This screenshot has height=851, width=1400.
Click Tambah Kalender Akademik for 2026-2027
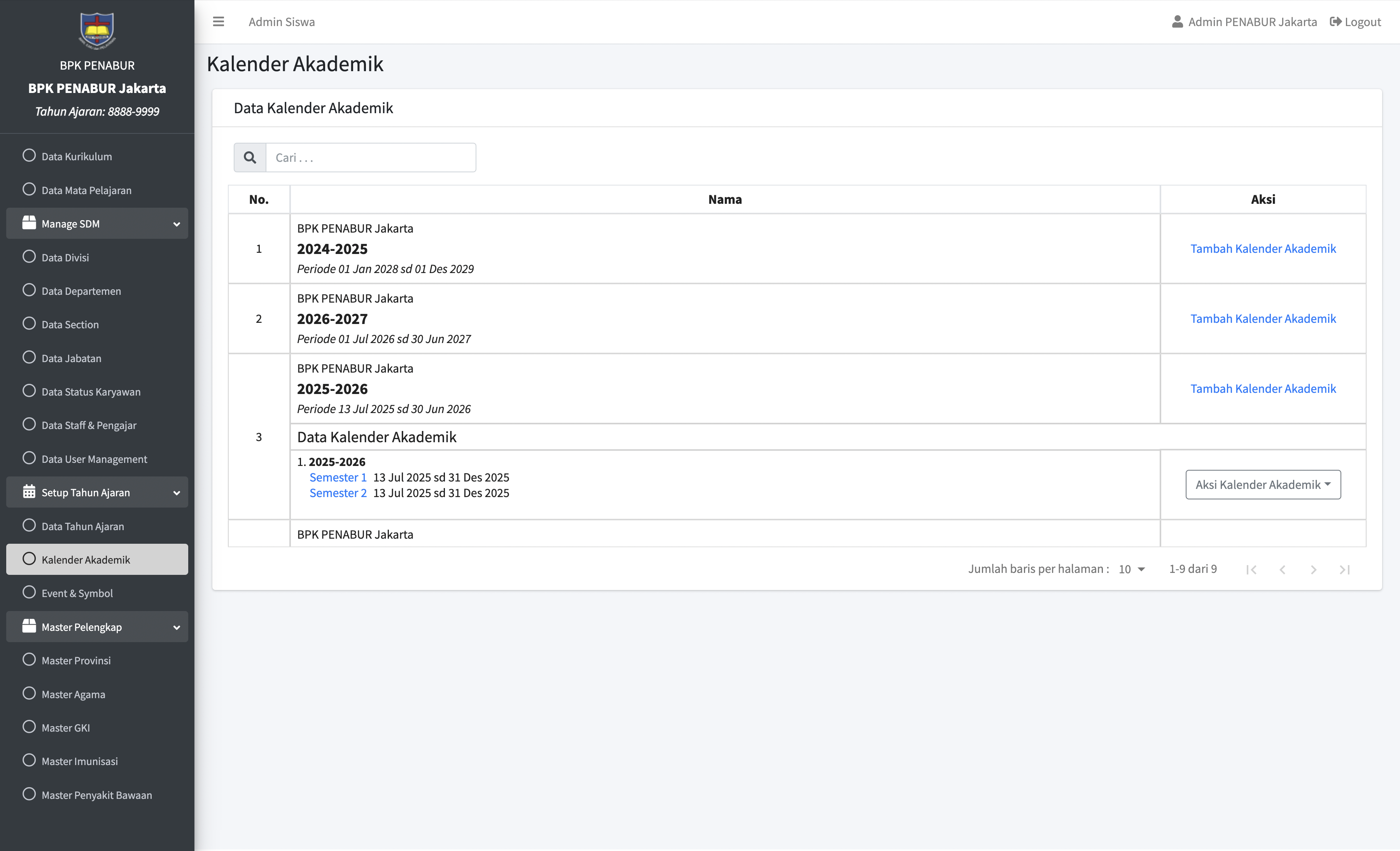tap(1263, 319)
